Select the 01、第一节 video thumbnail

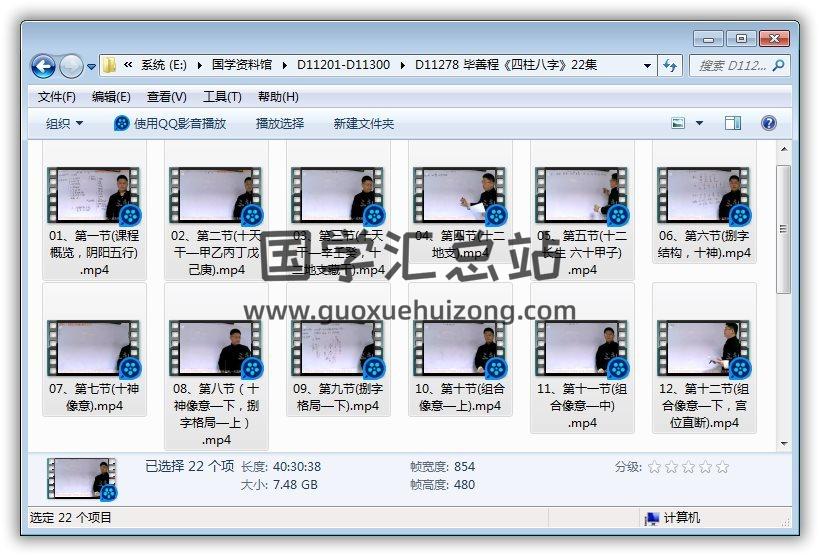94,195
